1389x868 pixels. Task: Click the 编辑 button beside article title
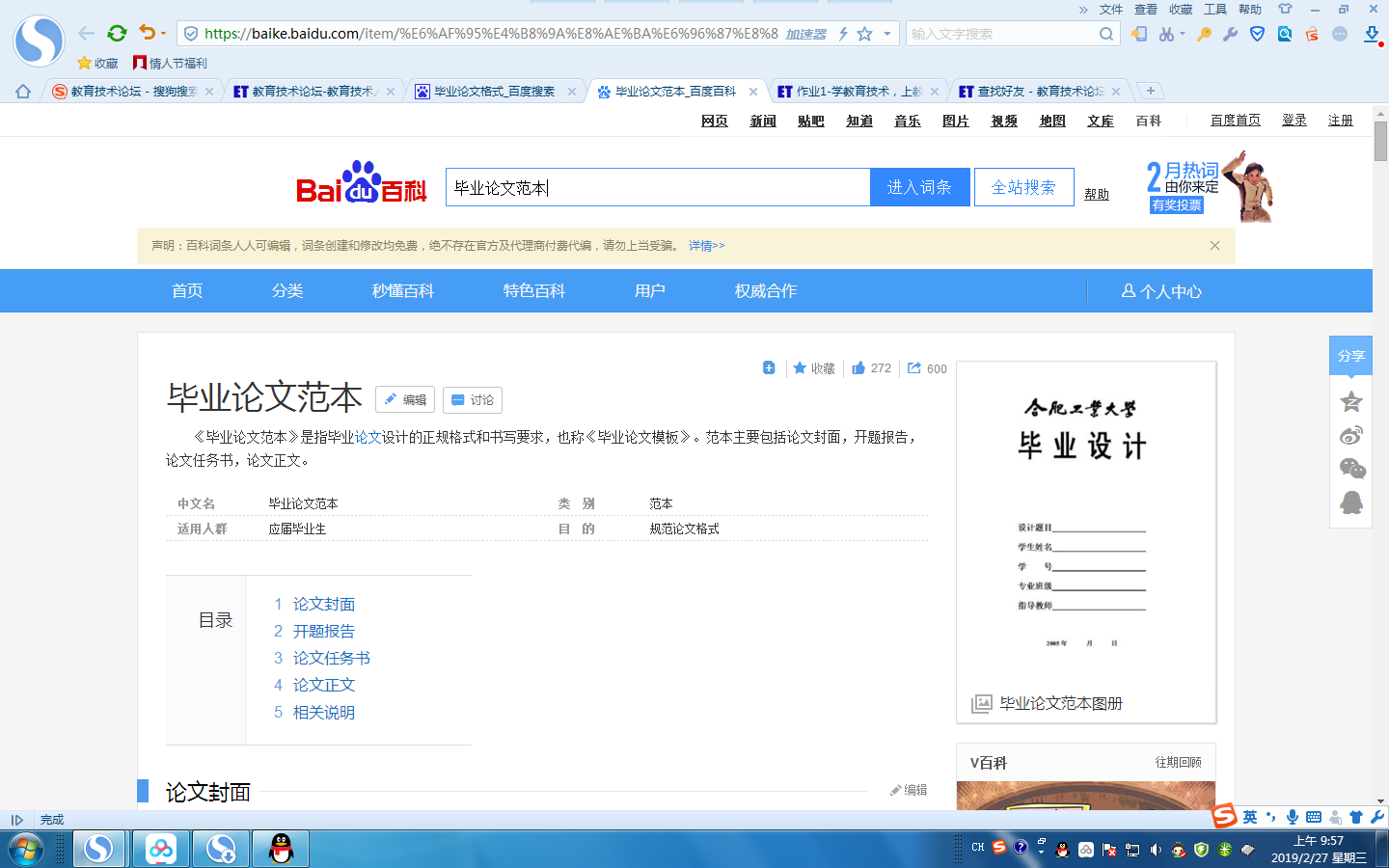[405, 399]
